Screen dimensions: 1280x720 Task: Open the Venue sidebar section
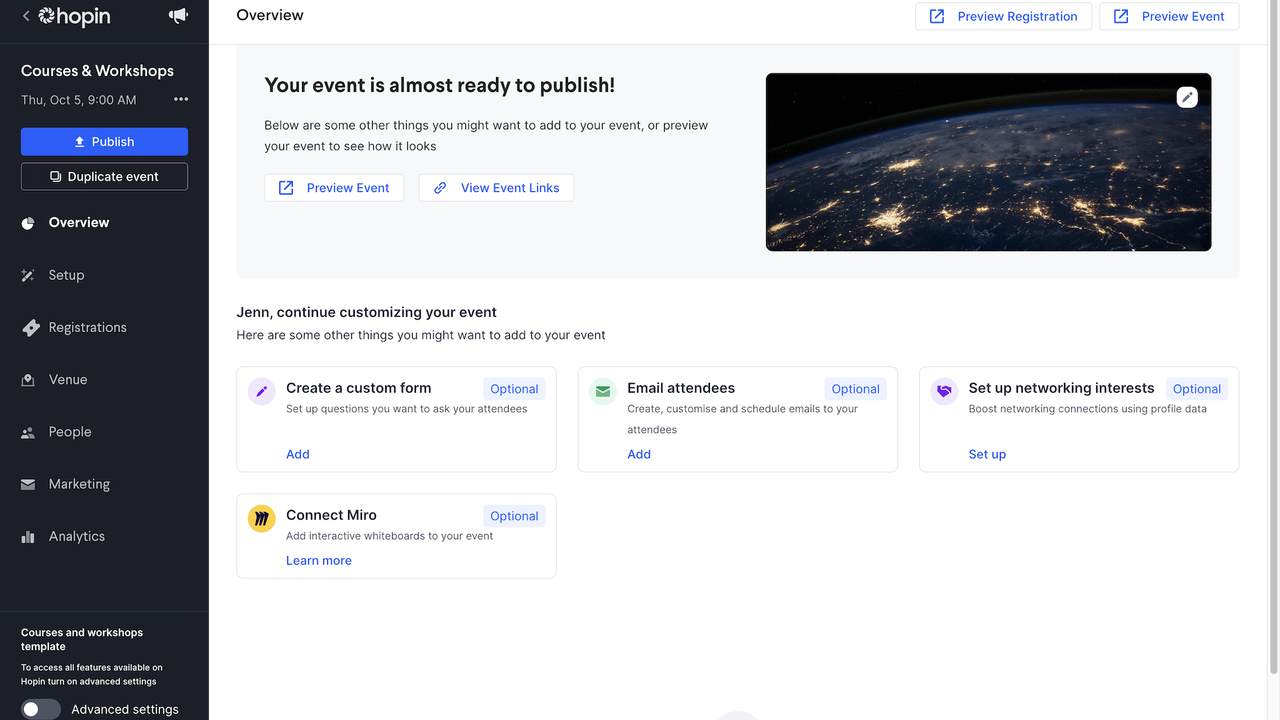click(x=68, y=379)
